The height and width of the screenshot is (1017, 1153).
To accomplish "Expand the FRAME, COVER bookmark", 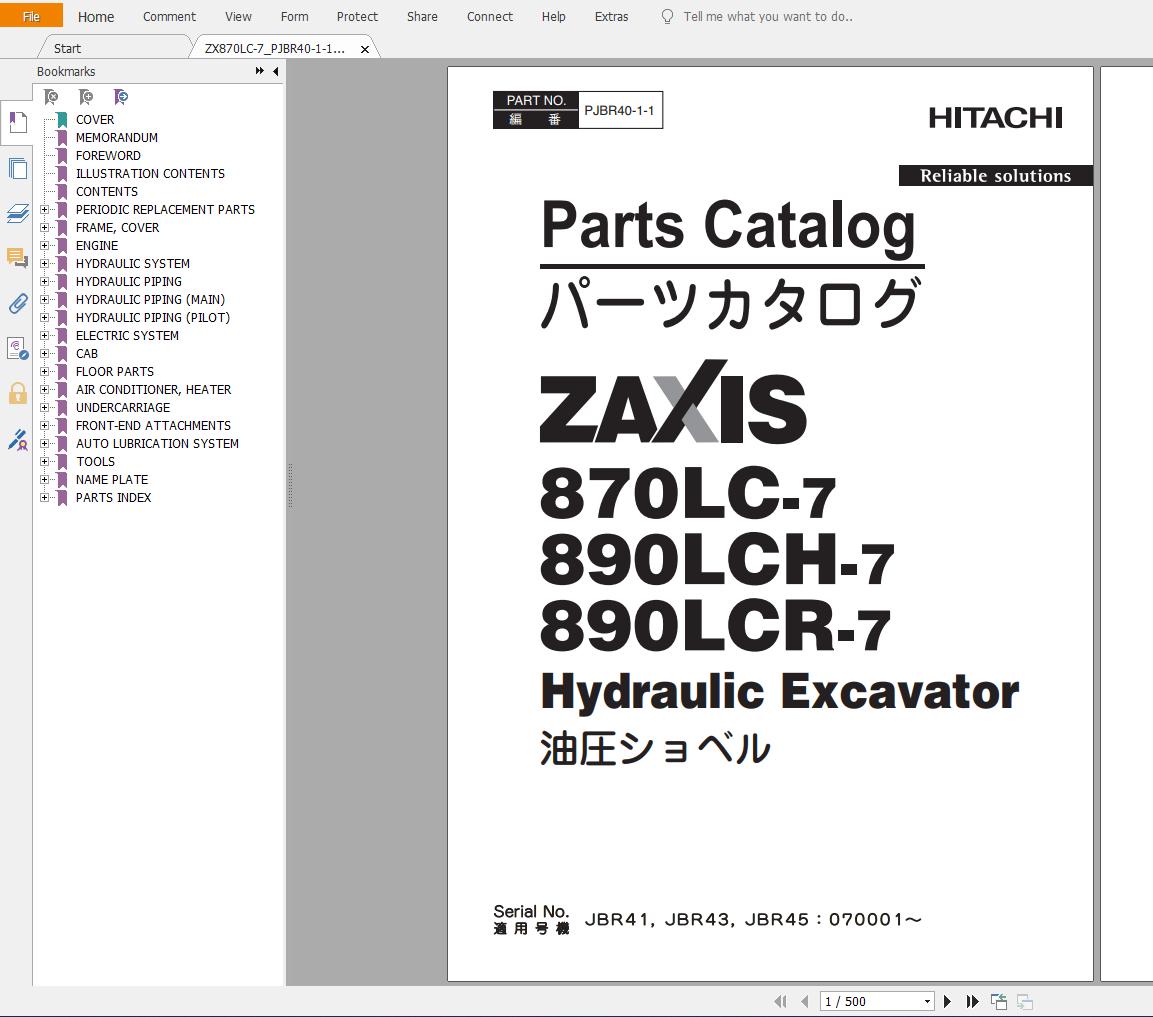I will 44,227.
